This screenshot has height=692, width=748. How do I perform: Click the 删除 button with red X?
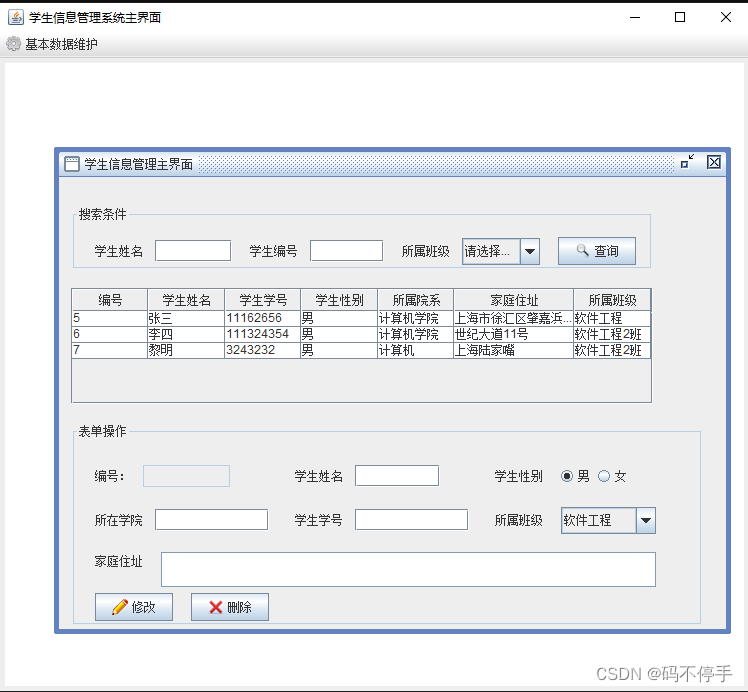pyautogui.click(x=230, y=607)
